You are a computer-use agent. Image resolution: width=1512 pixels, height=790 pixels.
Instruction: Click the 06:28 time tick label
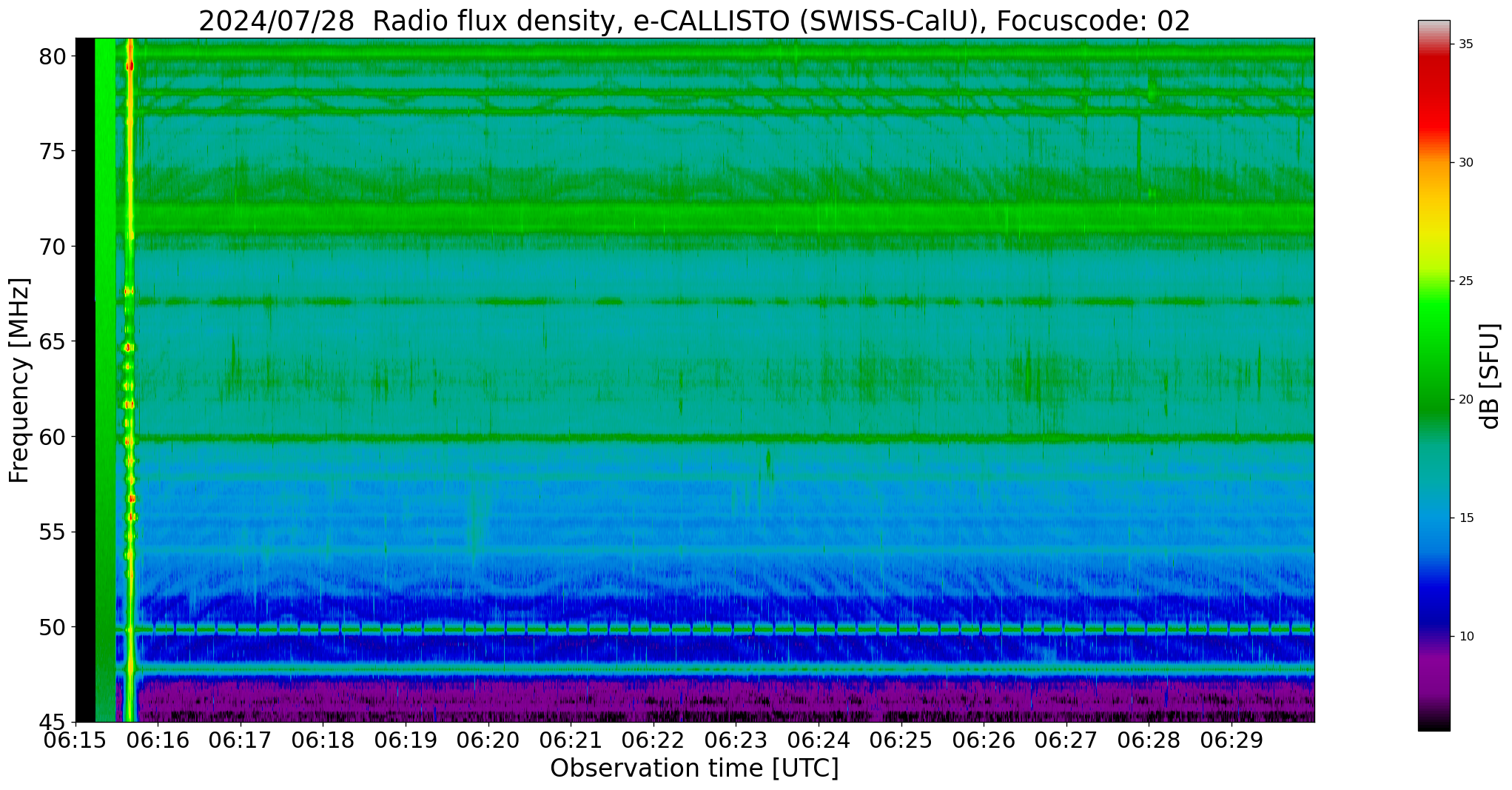[1149, 740]
